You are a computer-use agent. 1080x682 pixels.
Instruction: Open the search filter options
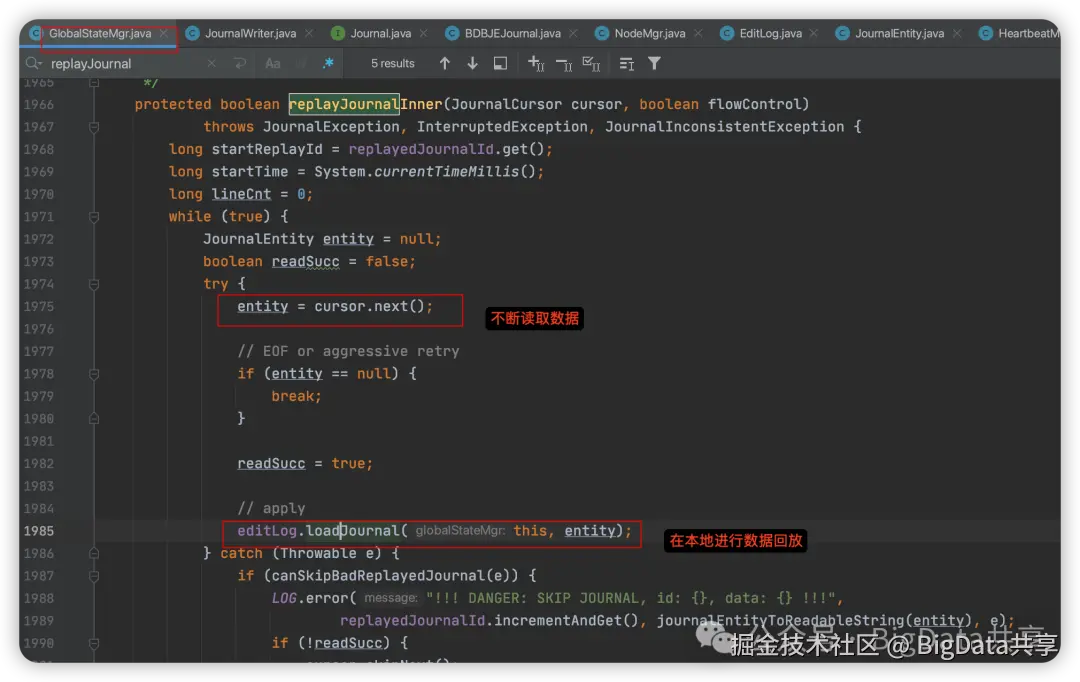pos(654,63)
